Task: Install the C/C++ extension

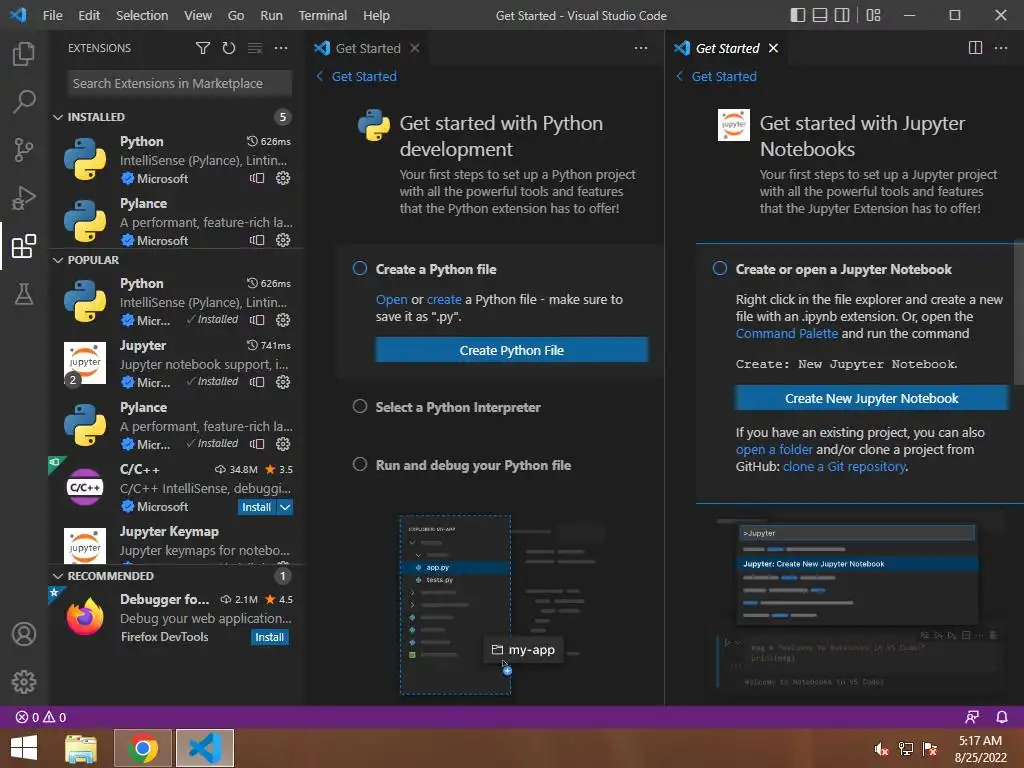Action: pyautogui.click(x=257, y=507)
